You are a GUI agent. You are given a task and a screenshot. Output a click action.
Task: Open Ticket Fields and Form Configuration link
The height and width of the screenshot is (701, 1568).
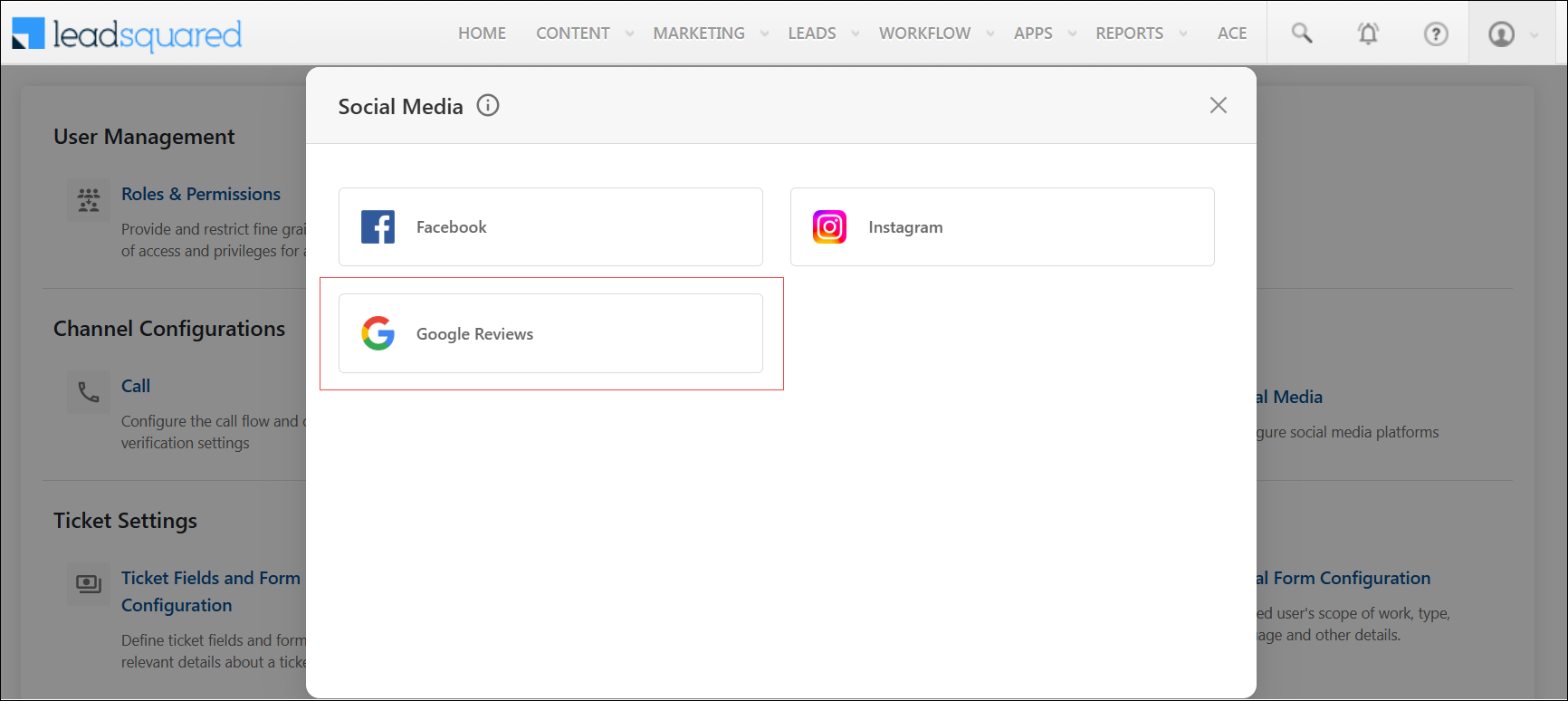tap(211, 591)
